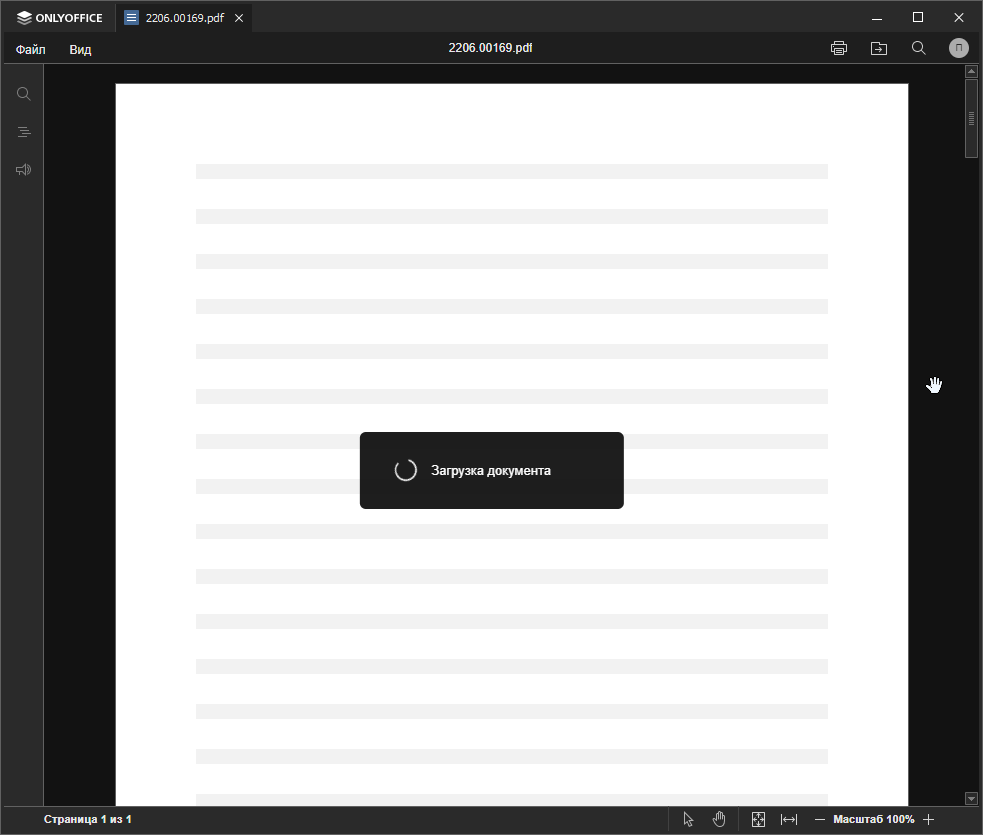Screen dimensions: 983x835
Task: Open the document Navigation headings panel
Action: (23, 131)
